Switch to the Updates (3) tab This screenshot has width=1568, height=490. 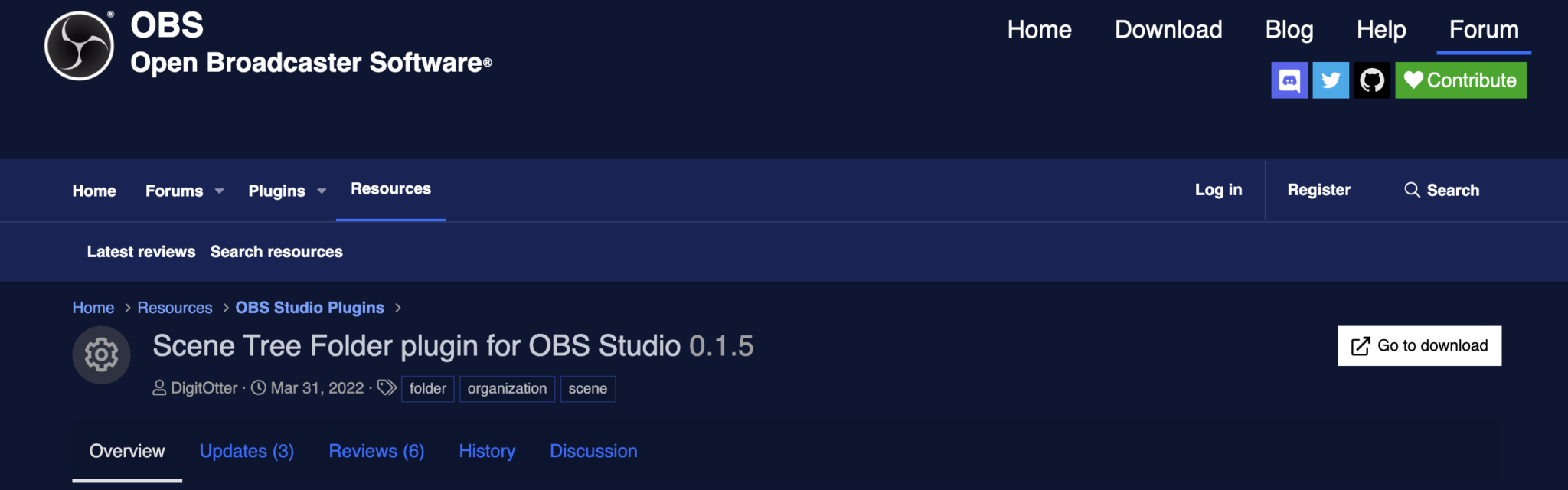coord(247,451)
